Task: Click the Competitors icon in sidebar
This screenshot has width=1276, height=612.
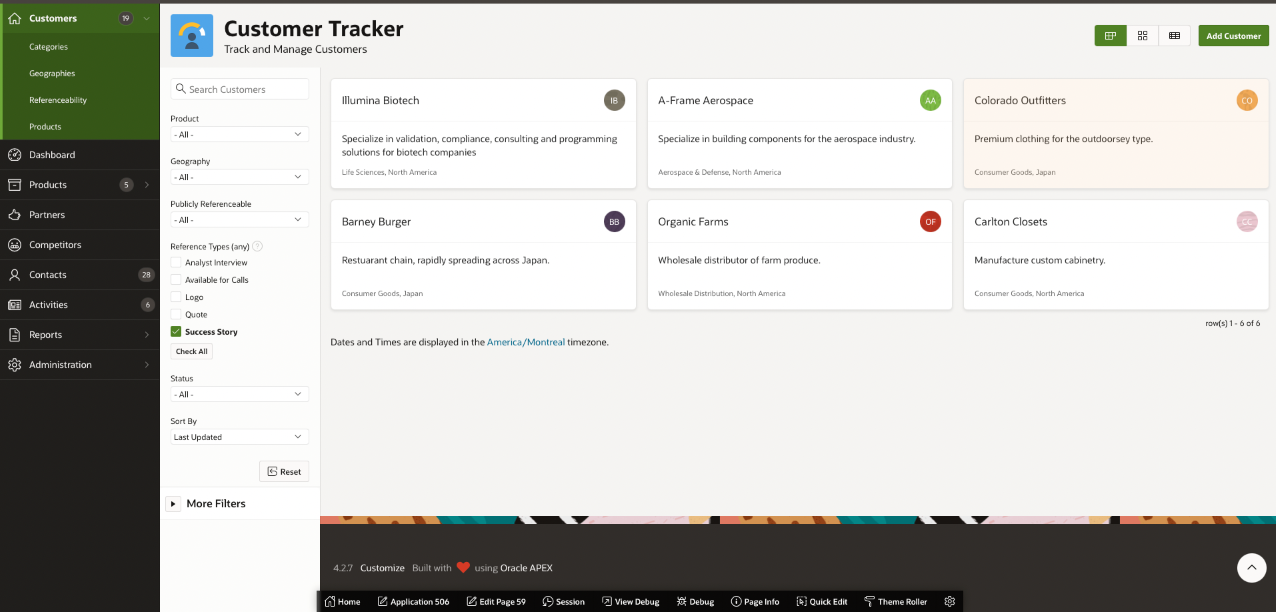Action: pyautogui.click(x=15, y=245)
